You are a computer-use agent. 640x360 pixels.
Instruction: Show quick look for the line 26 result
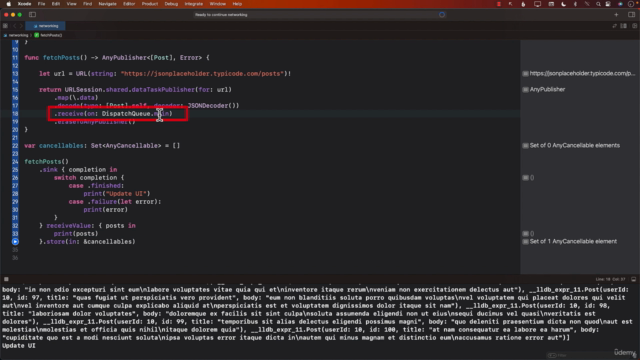point(526,178)
